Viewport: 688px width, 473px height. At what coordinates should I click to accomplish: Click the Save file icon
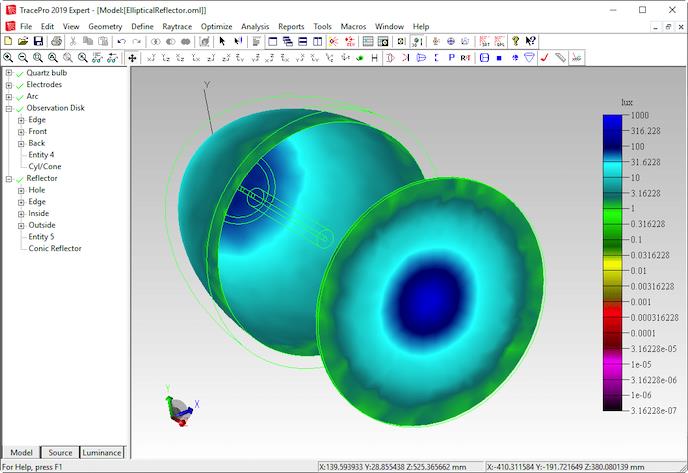click(38, 41)
